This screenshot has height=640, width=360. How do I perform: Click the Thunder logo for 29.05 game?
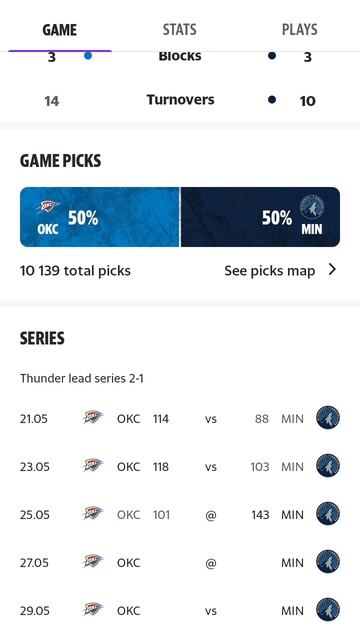(x=93, y=609)
